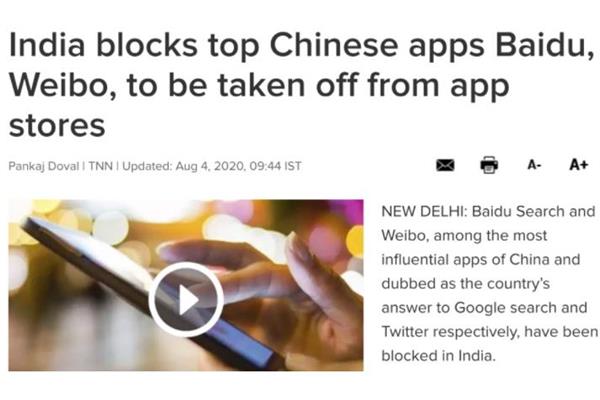Open author Pankaj Doval's byline

tap(44, 166)
